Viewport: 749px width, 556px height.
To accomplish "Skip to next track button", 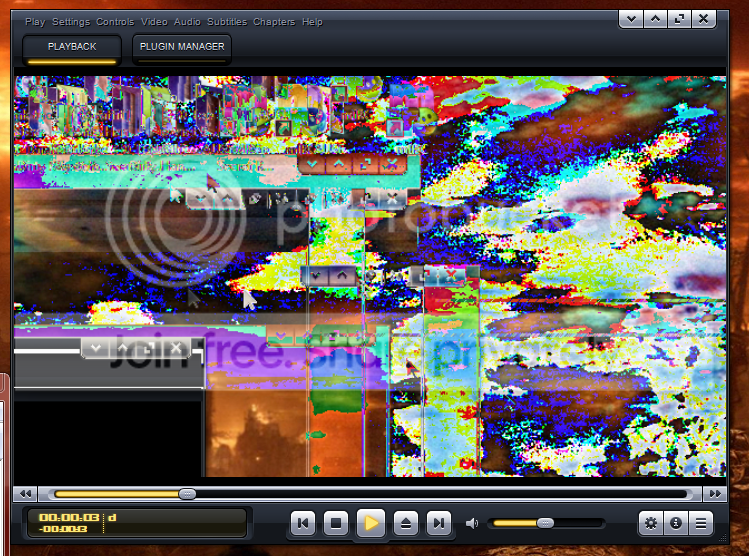I will point(439,523).
